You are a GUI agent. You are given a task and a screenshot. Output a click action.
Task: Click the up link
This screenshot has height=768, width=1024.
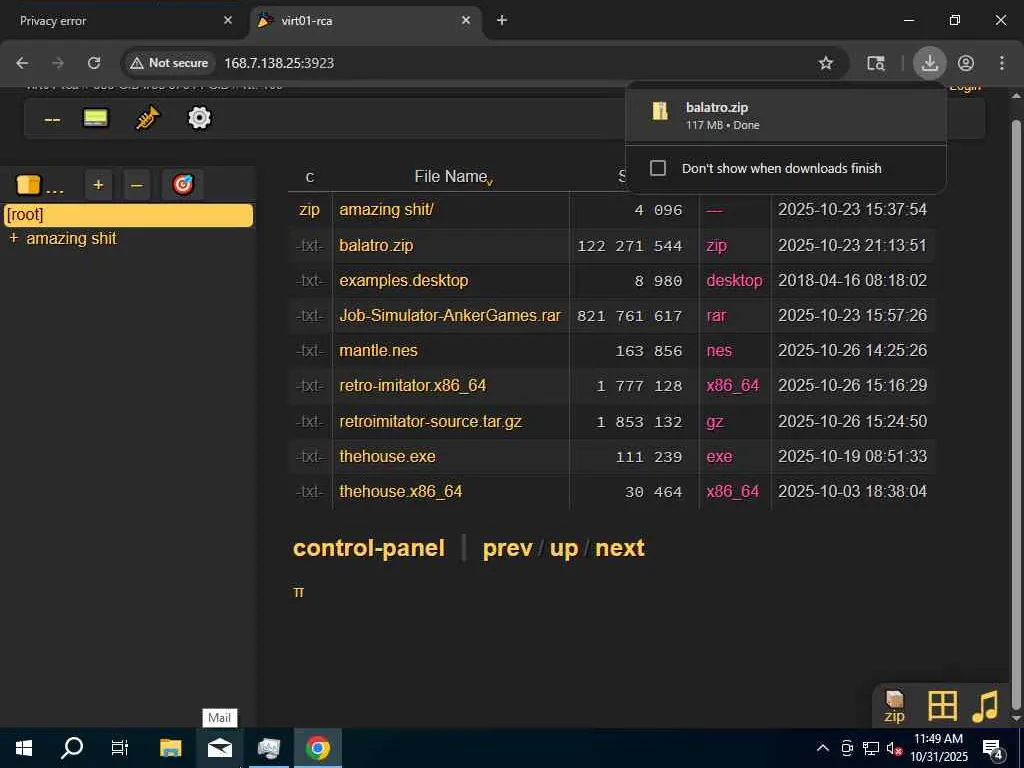[x=564, y=548]
